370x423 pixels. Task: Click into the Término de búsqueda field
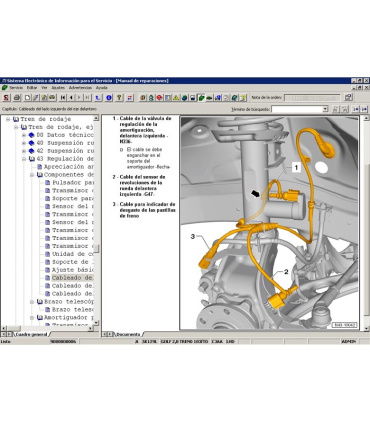(x=297, y=109)
